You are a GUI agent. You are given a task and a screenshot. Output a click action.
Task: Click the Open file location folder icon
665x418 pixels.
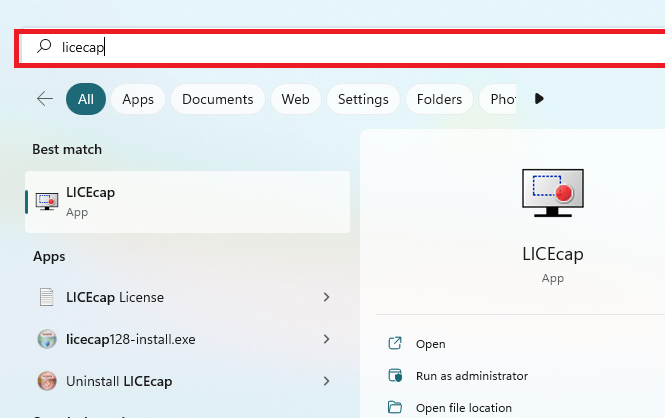coord(395,407)
